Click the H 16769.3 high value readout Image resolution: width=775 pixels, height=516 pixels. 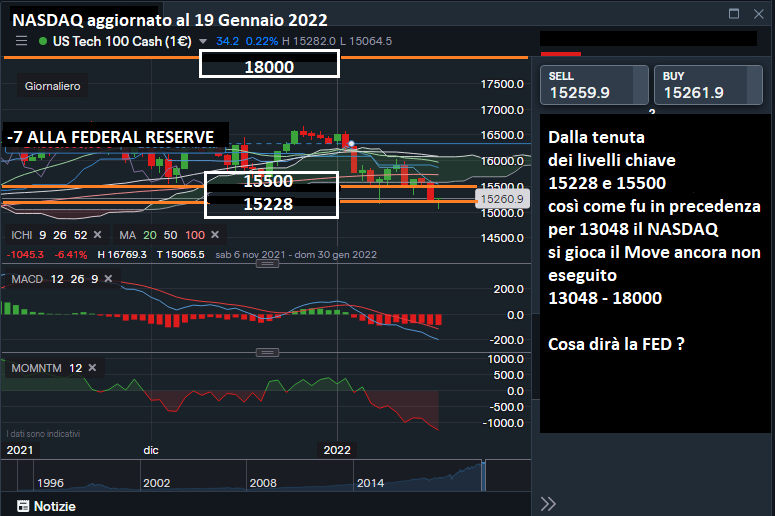(x=122, y=255)
